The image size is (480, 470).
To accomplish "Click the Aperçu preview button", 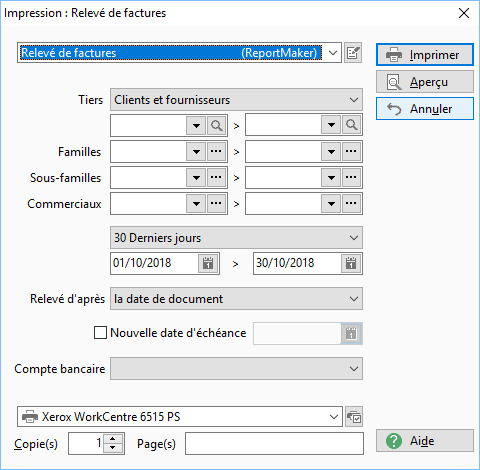I will point(425,82).
